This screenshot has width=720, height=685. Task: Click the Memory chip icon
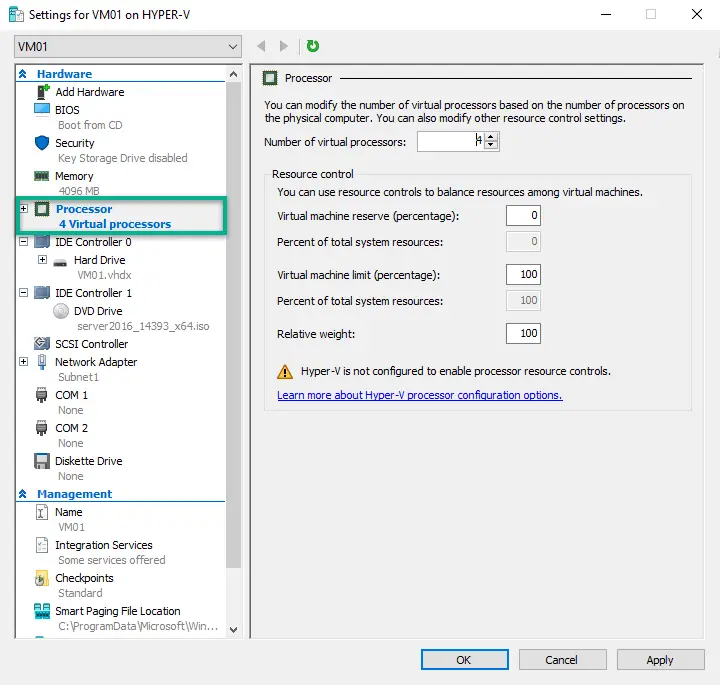click(x=42, y=176)
